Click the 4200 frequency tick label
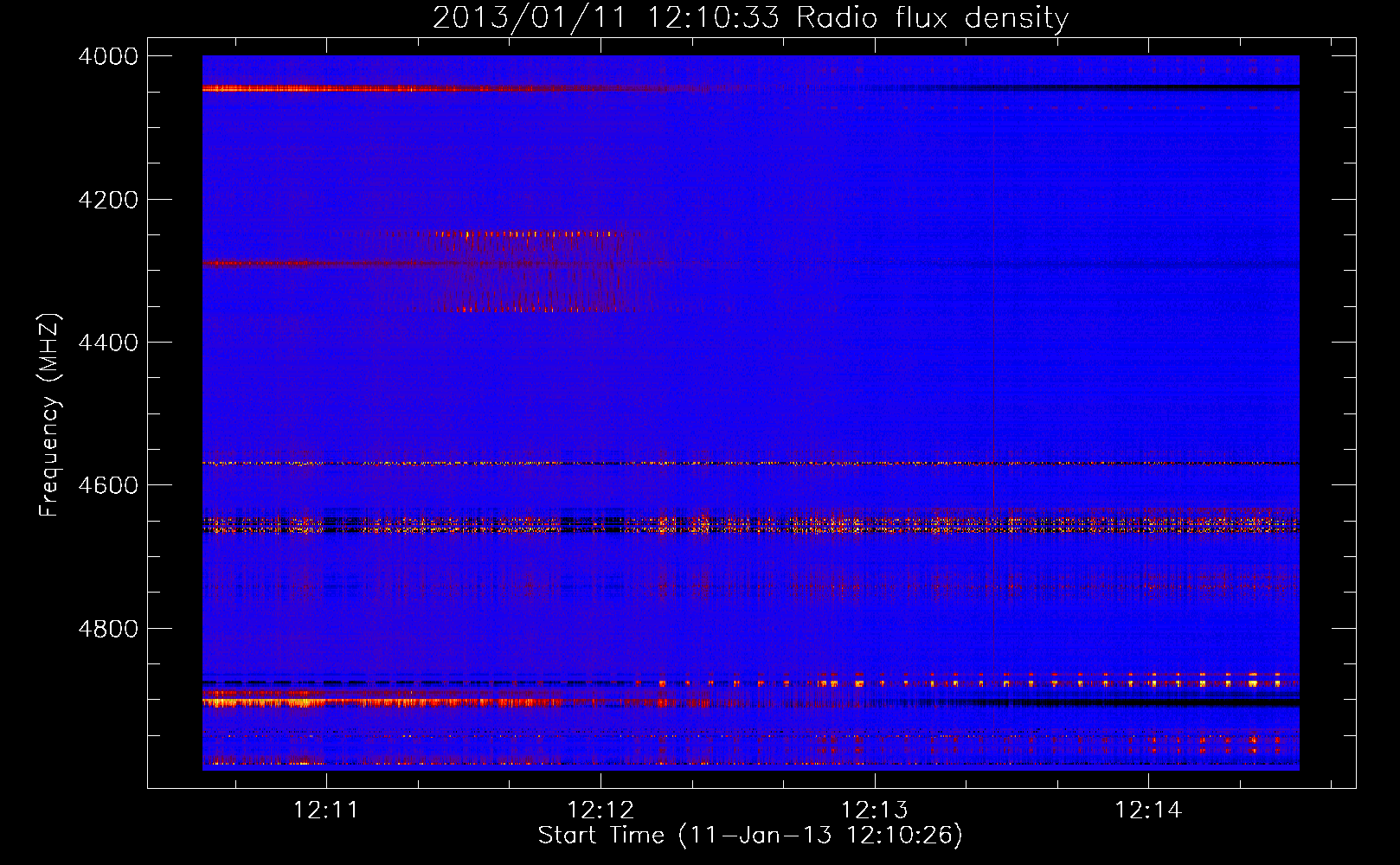The height and width of the screenshot is (865, 1400). click(108, 200)
